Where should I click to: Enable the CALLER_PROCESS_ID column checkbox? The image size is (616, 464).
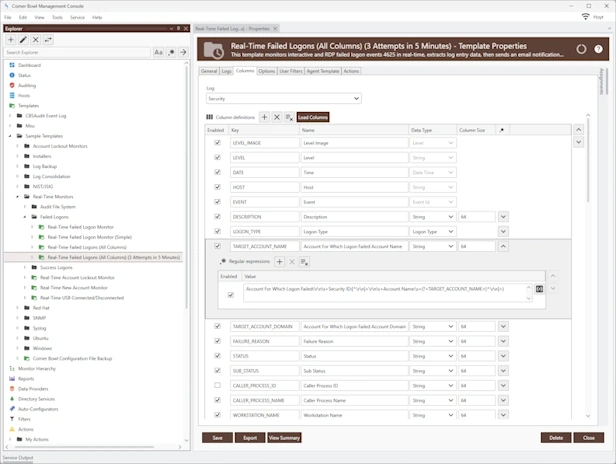[217, 385]
